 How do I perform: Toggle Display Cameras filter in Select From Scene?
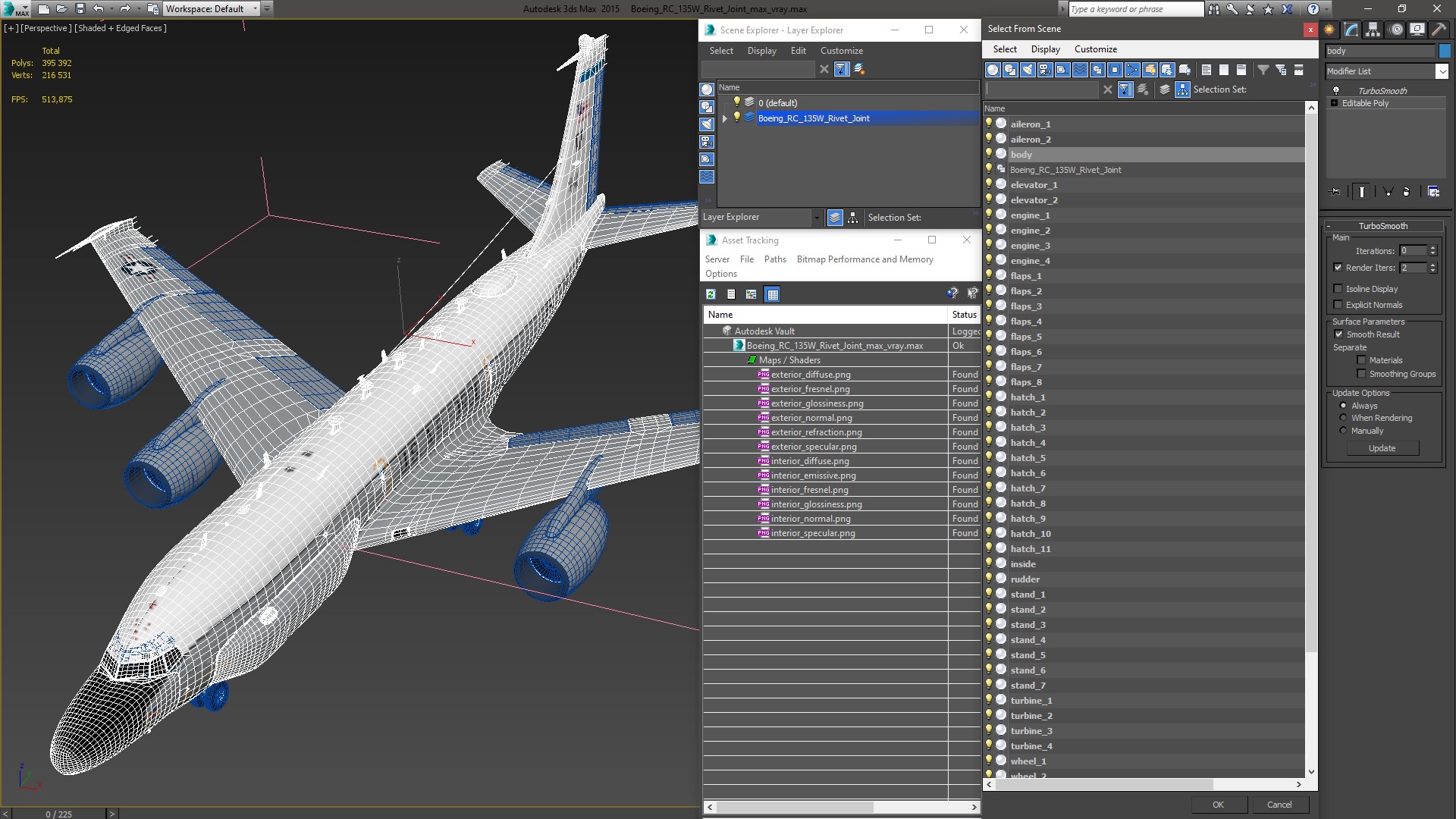point(1045,70)
